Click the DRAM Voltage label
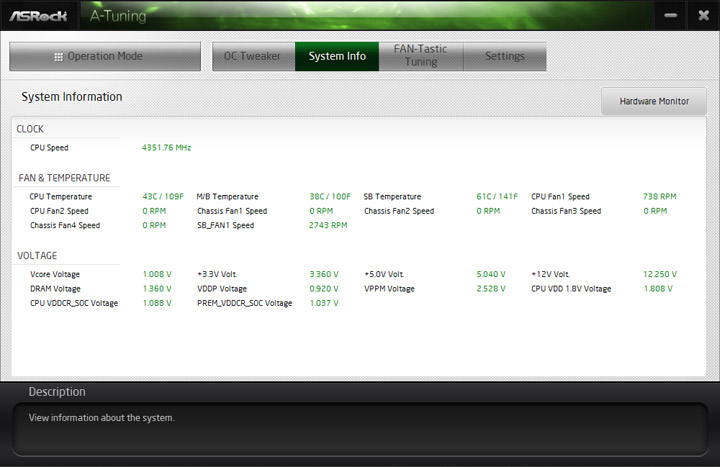 [x=55, y=289]
